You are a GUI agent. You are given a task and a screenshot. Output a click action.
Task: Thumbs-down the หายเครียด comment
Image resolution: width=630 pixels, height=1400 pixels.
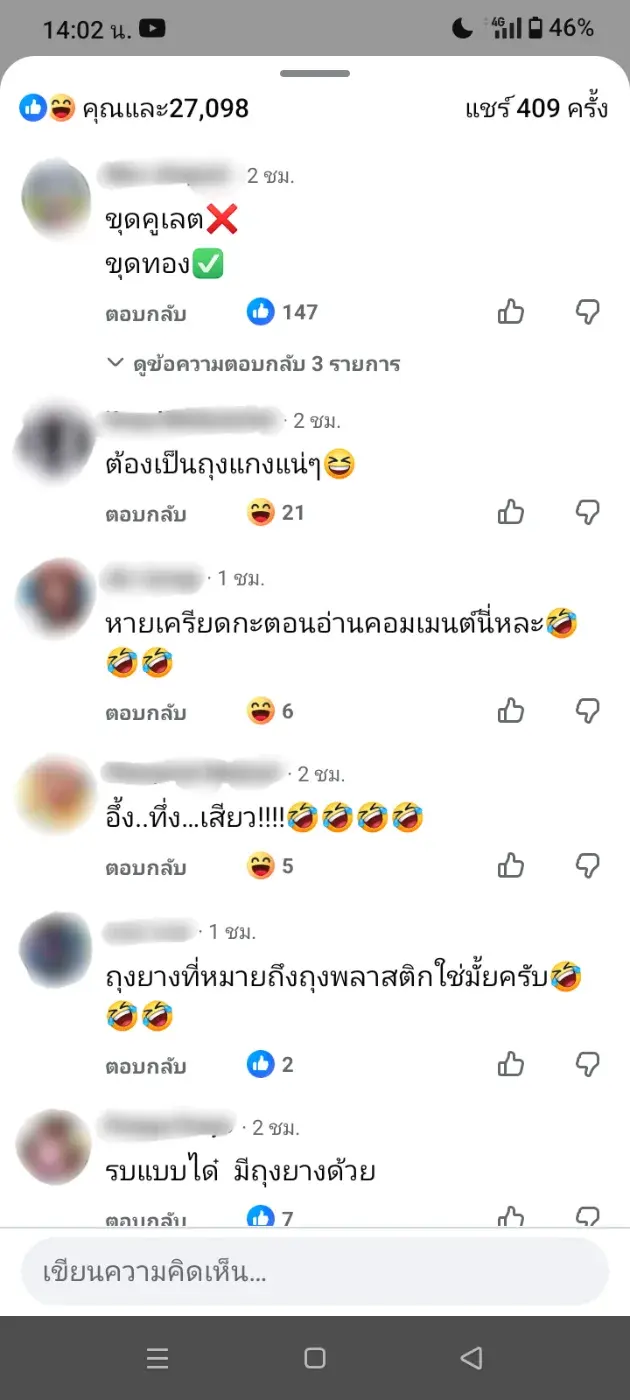pyautogui.click(x=588, y=711)
